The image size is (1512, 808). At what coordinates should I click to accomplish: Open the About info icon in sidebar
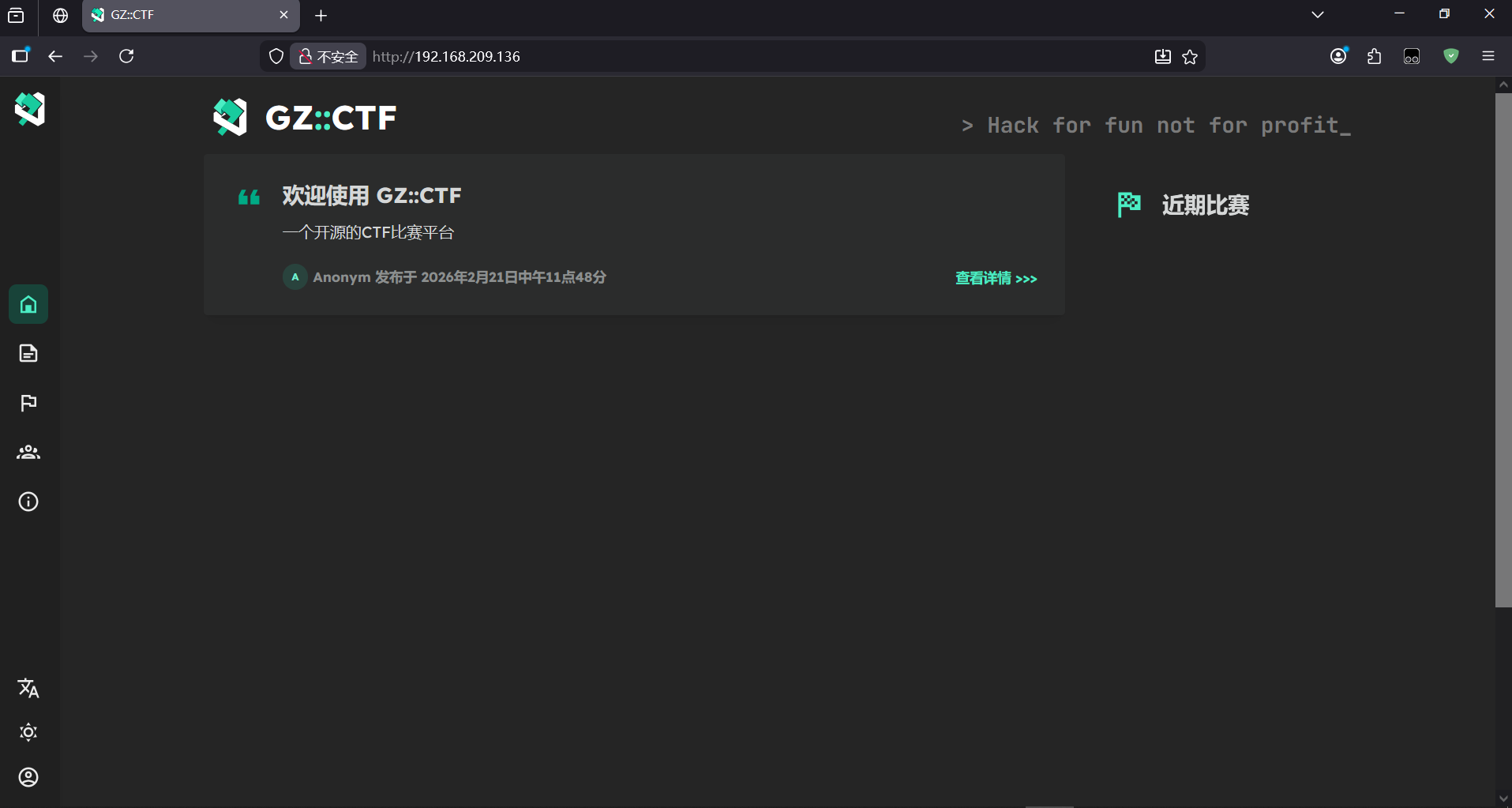click(28, 502)
